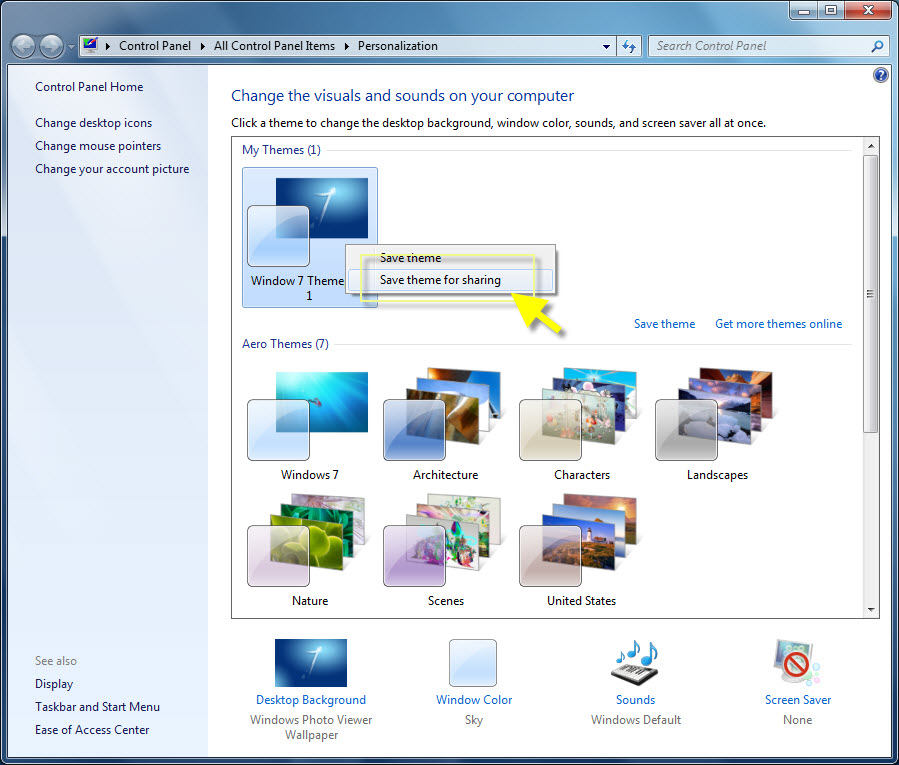This screenshot has width=899, height=765.
Task: Apply the Nature Aero theme
Action: pos(310,551)
